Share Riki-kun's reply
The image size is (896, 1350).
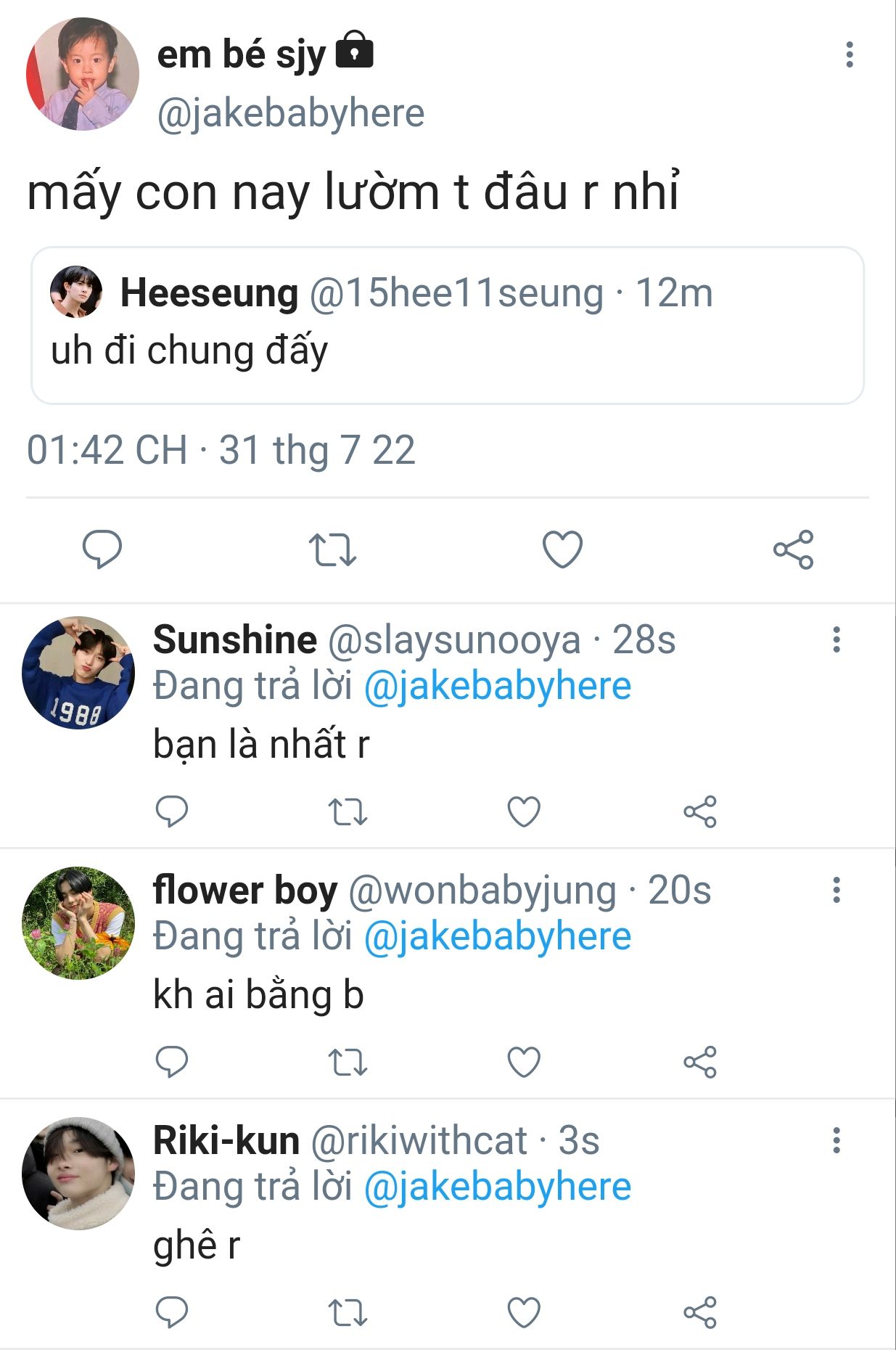click(700, 1313)
